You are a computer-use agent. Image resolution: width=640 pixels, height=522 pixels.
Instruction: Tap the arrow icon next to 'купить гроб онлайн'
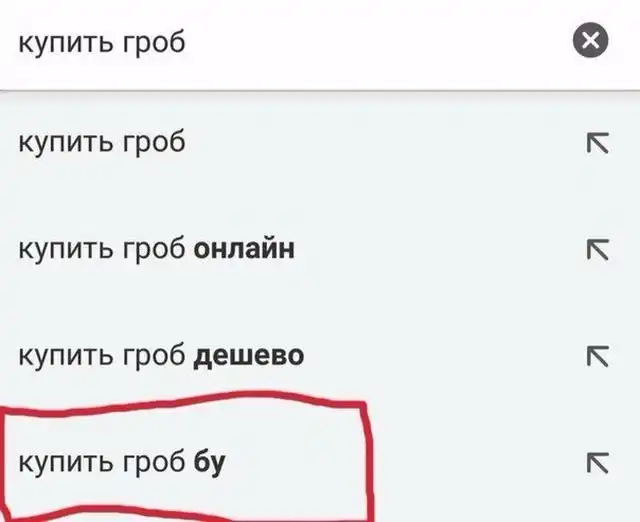coord(598,249)
